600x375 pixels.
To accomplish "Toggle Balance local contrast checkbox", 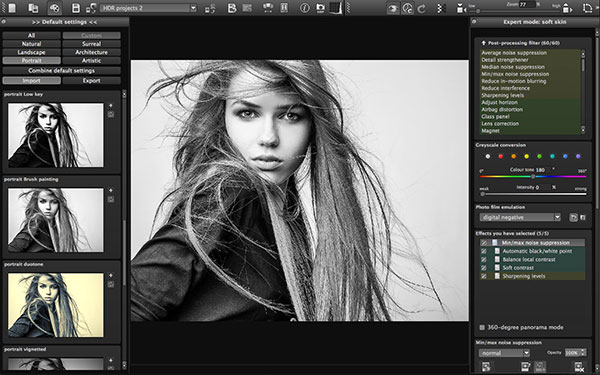I will [484, 259].
